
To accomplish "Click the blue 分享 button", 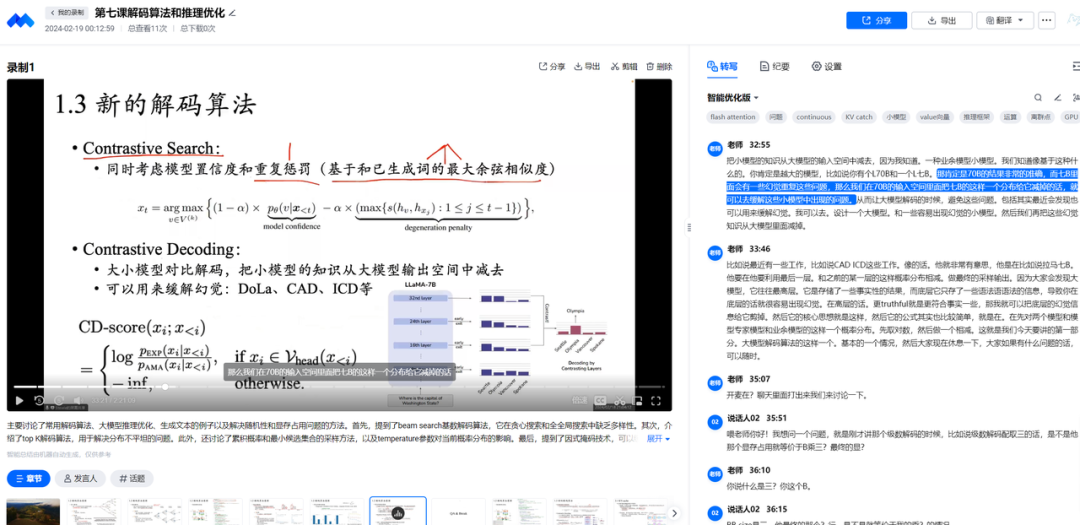I will click(877, 21).
